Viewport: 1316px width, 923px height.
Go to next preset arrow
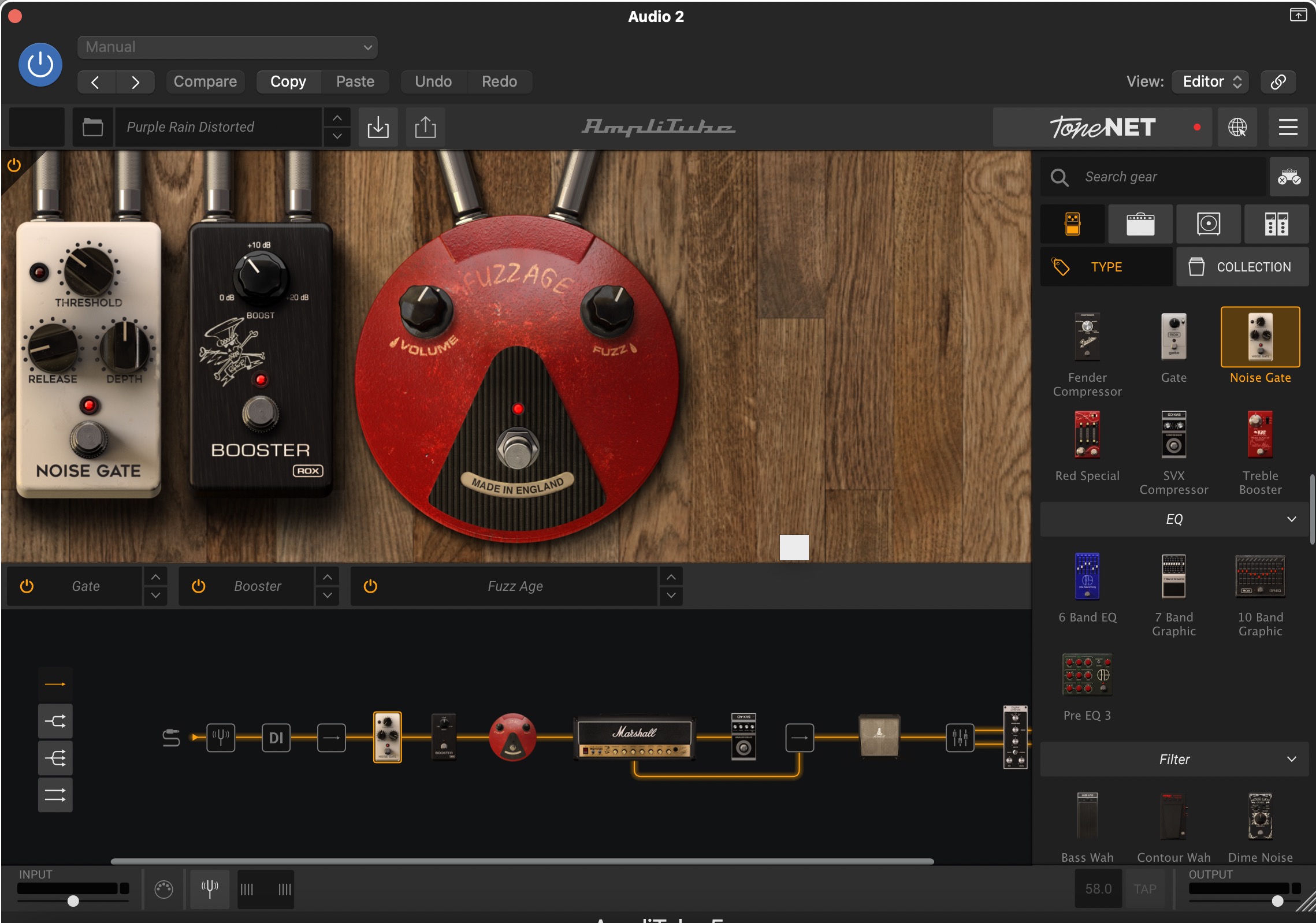click(x=135, y=82)
